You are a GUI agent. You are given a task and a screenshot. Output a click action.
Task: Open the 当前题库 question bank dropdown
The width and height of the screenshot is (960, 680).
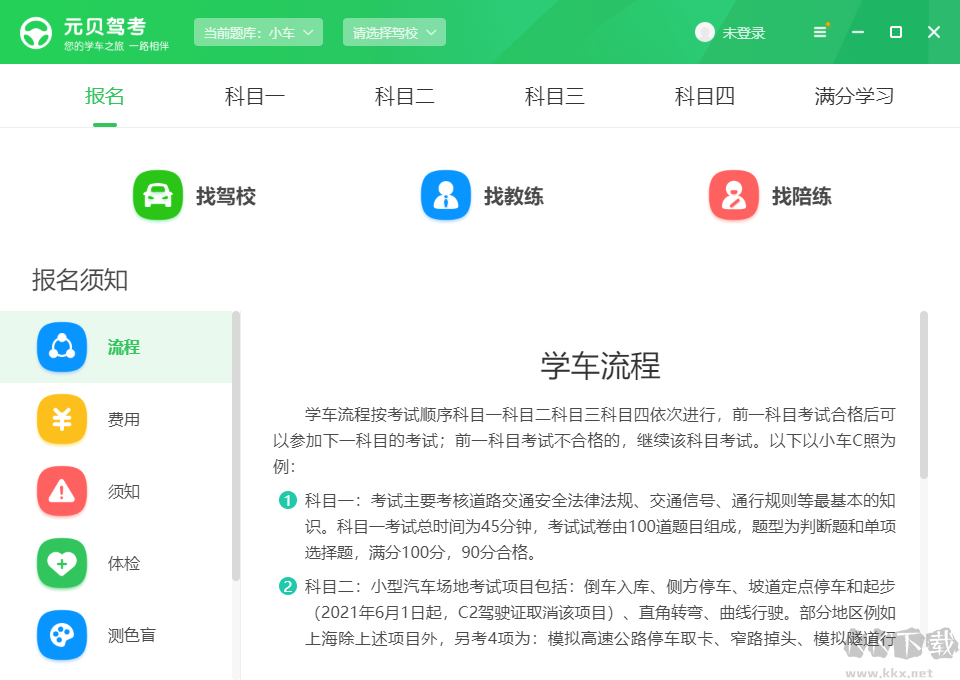coord(258,31)
